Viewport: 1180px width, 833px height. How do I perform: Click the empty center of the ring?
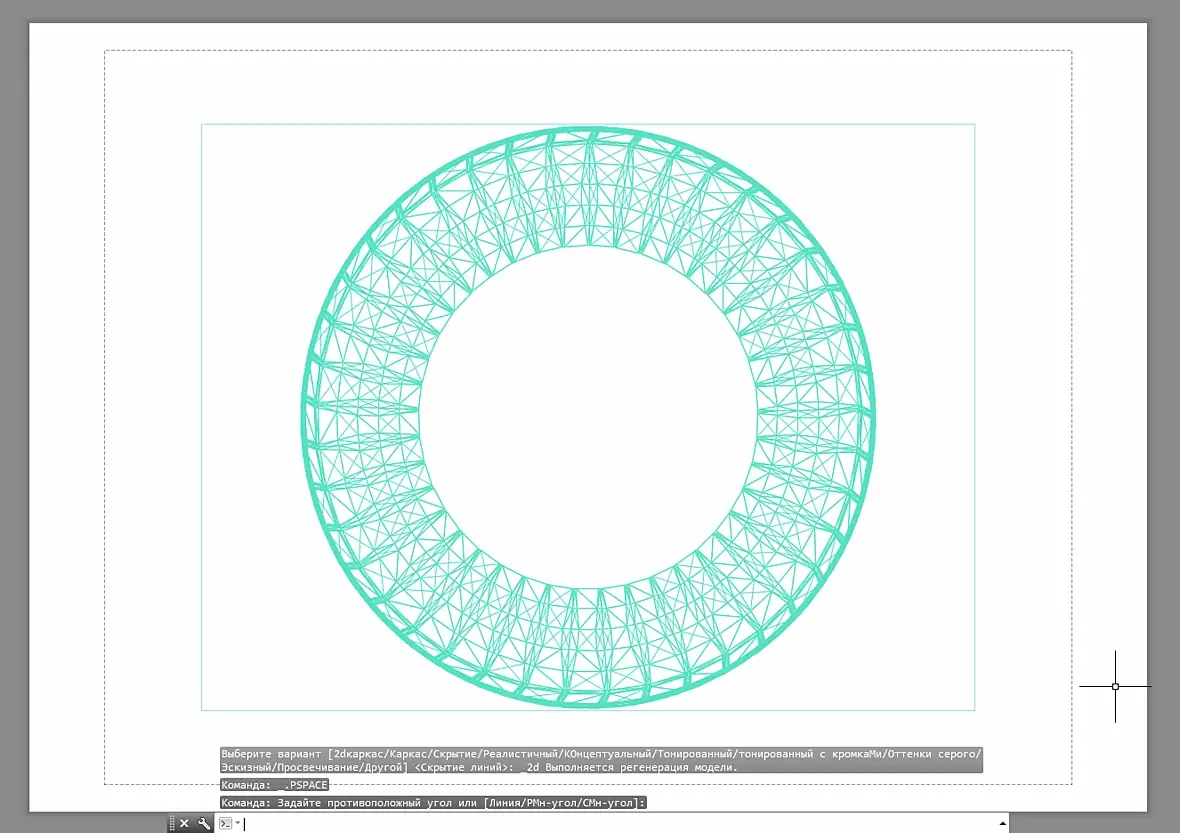(588, 418)
